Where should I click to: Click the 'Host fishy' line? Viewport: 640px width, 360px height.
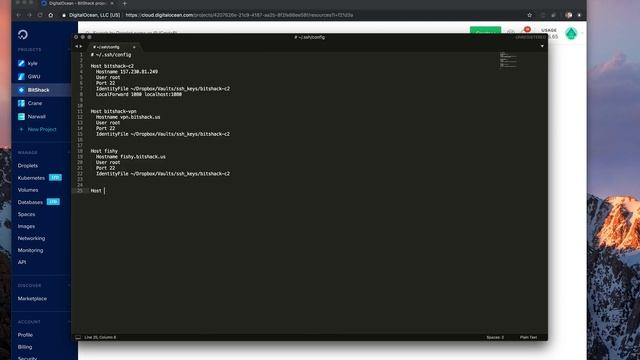104,151
